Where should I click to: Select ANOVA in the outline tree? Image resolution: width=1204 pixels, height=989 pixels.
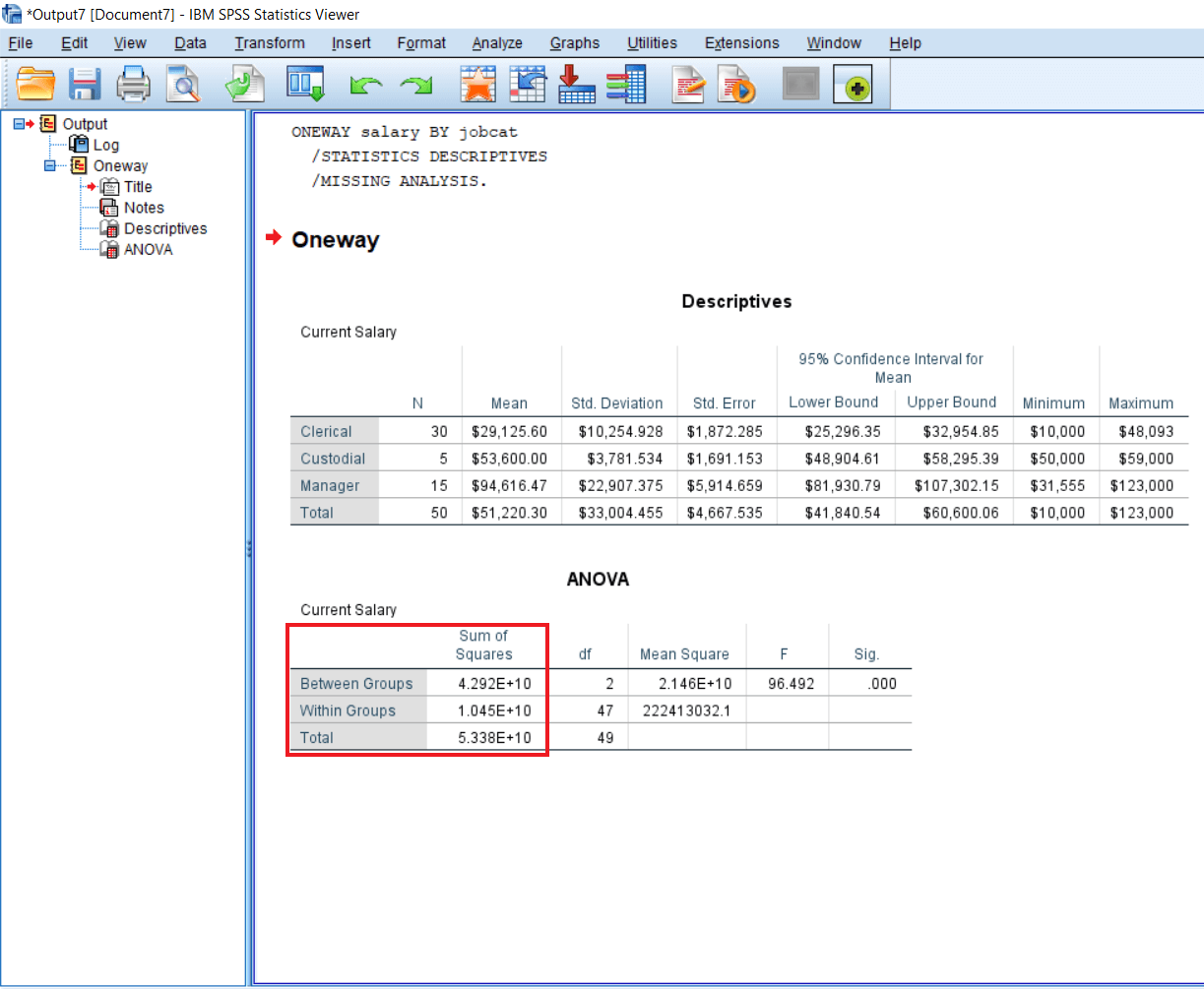(148, 250)
